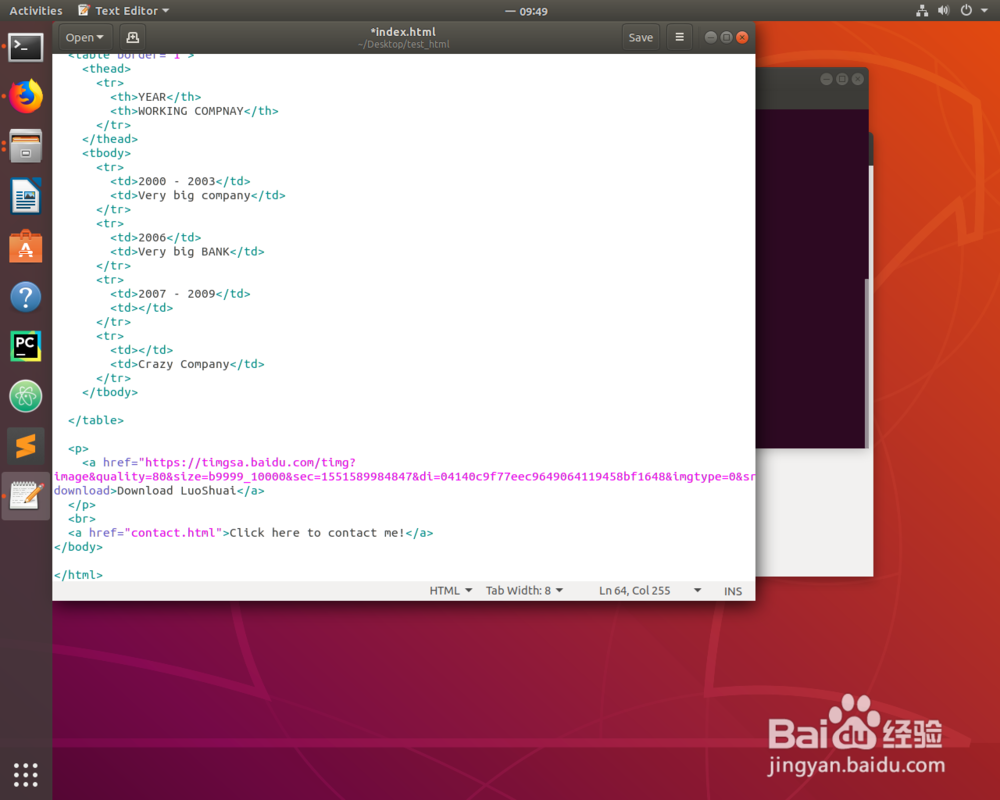Open the Files manager dock icon
1000x800 pixels.
click(x=26, y=146)
